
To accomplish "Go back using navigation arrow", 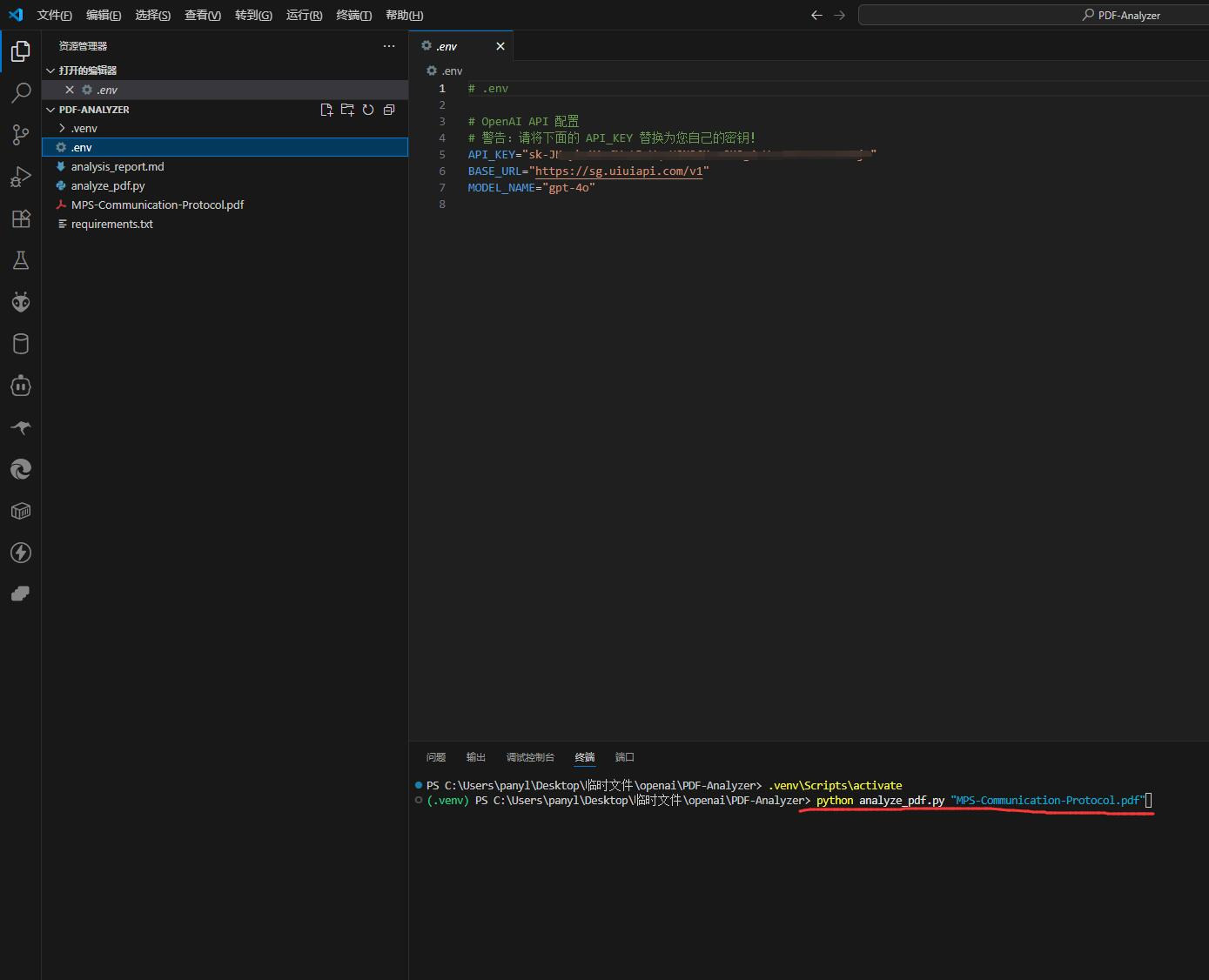I will click(x=816, y=15).
